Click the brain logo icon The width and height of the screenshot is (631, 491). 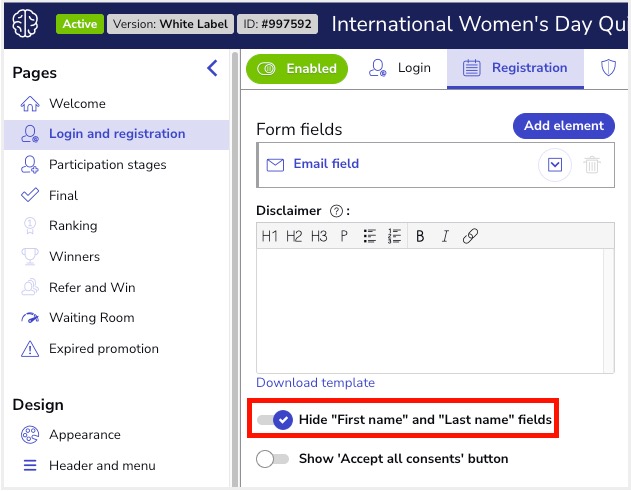tap(25, 24)
